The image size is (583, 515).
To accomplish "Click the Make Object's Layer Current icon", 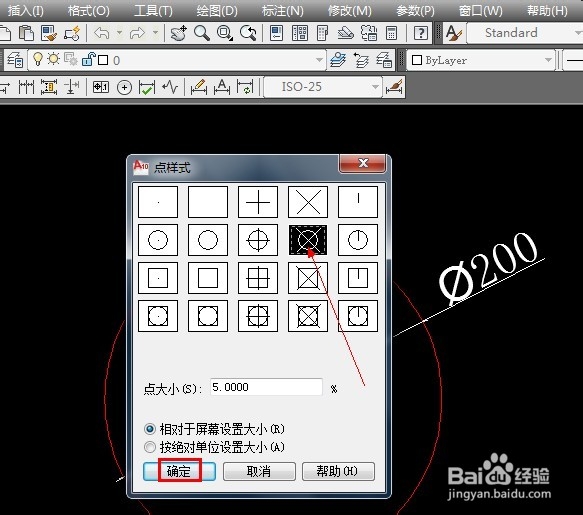I will point(338,60).
